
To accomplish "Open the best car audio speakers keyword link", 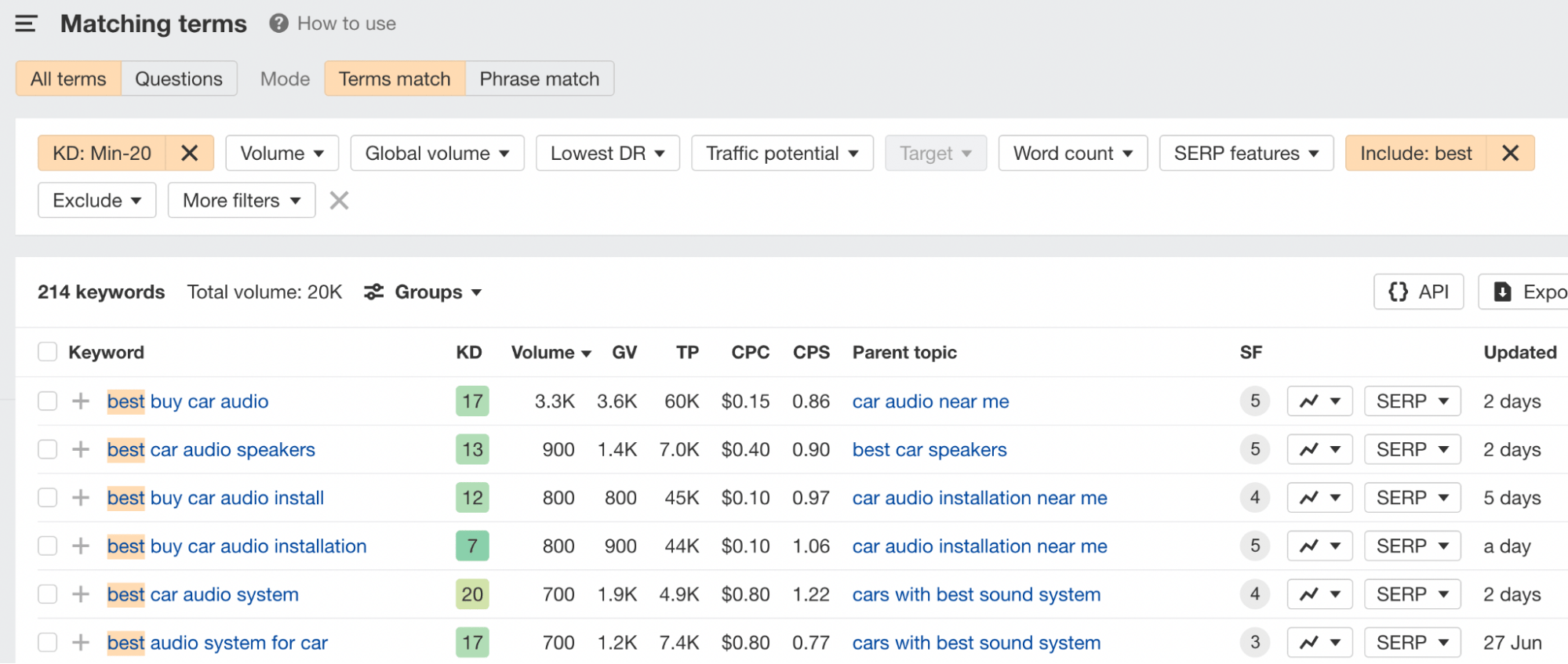I will [x=211, y=449].
